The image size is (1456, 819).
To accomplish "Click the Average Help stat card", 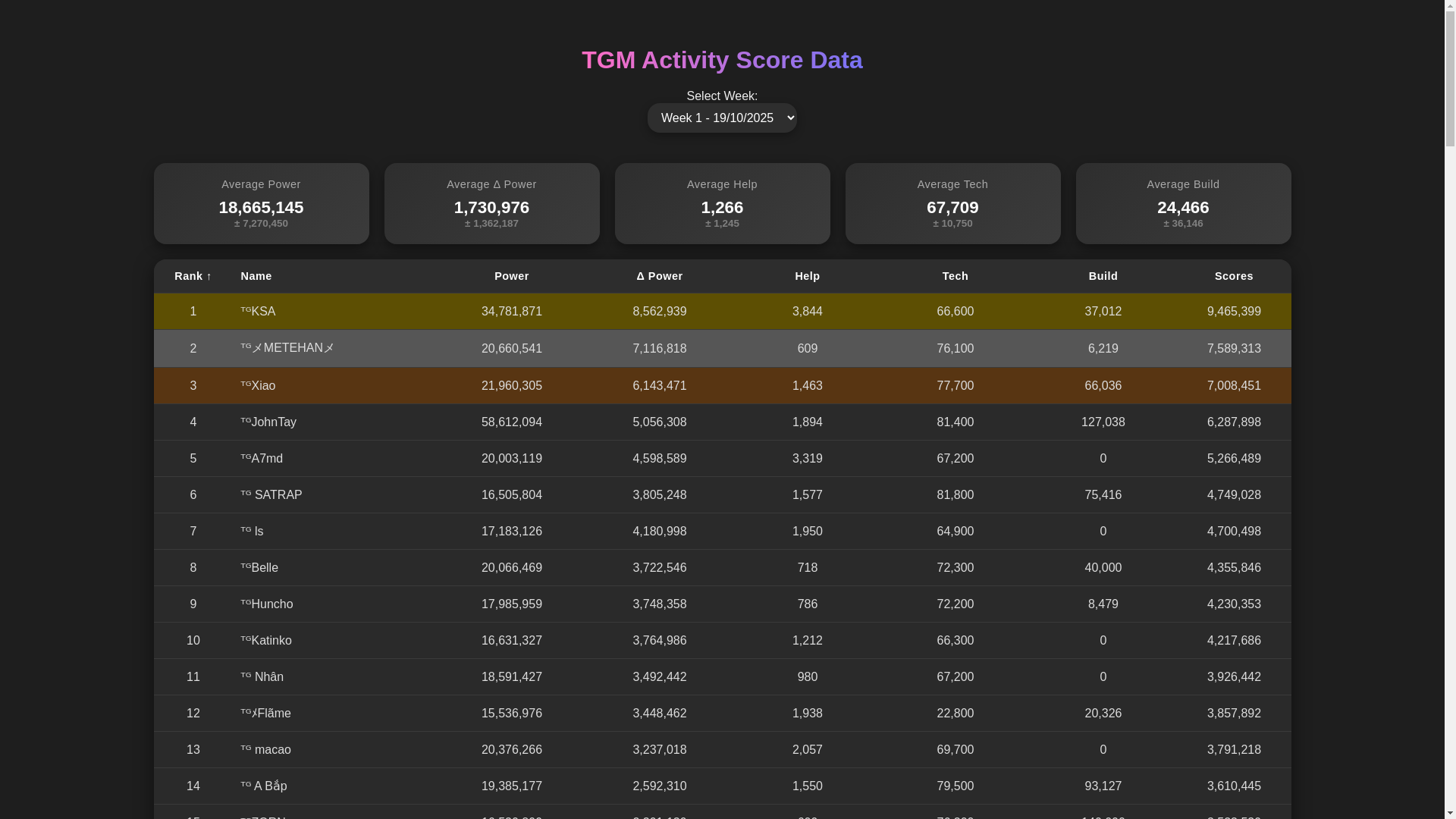I will [x=722, y=203].
